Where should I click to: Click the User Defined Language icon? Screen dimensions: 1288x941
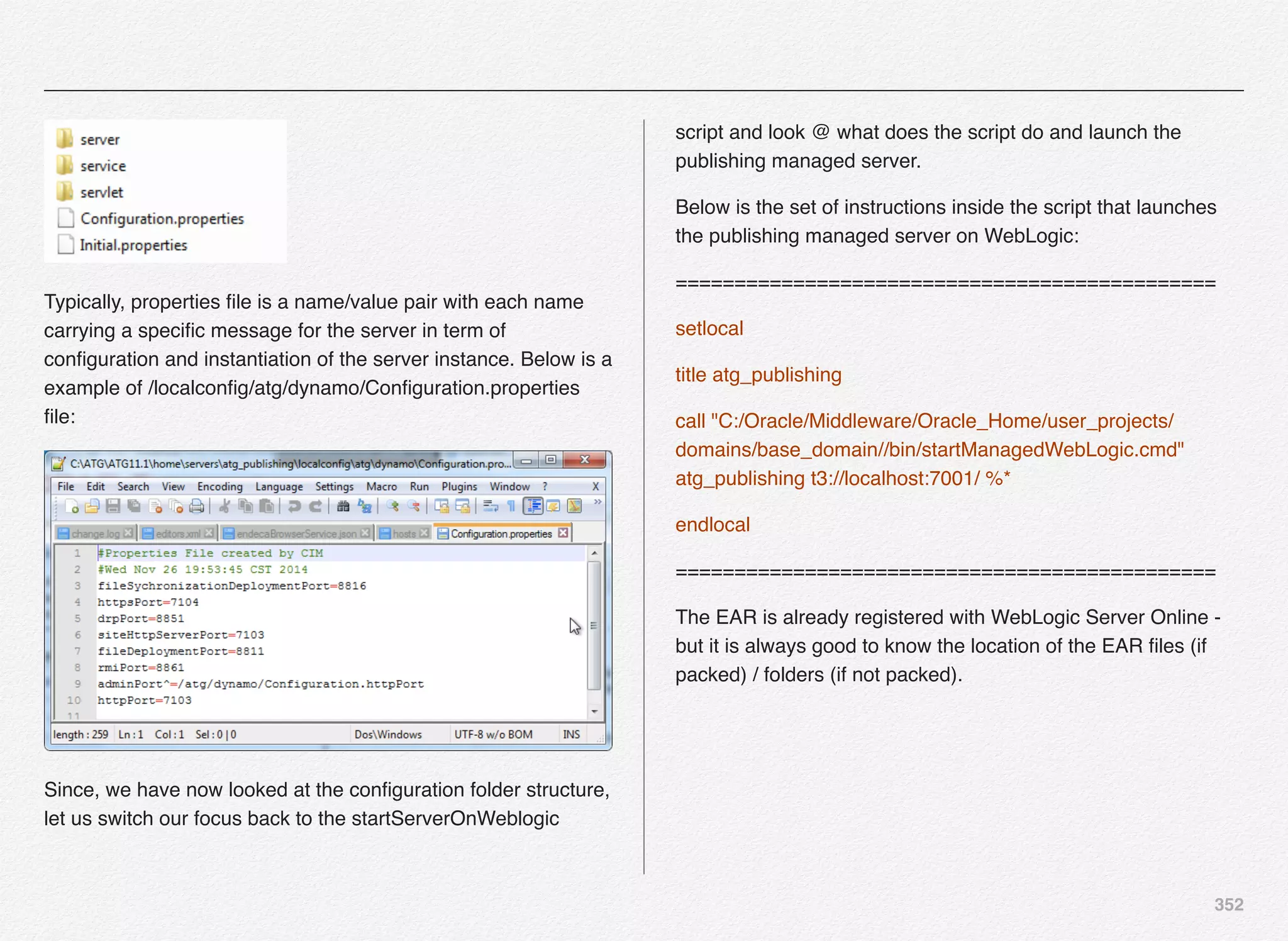click(x=553, y=506)
